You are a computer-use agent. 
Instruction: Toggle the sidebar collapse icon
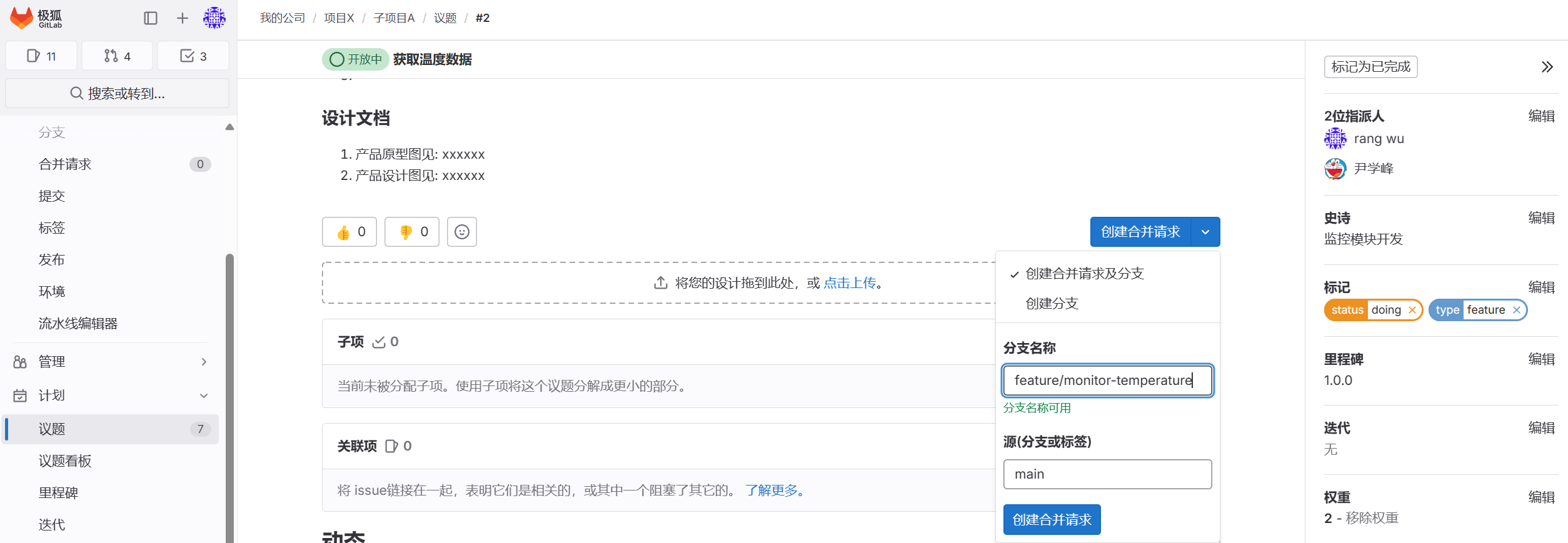coord(151,18)
